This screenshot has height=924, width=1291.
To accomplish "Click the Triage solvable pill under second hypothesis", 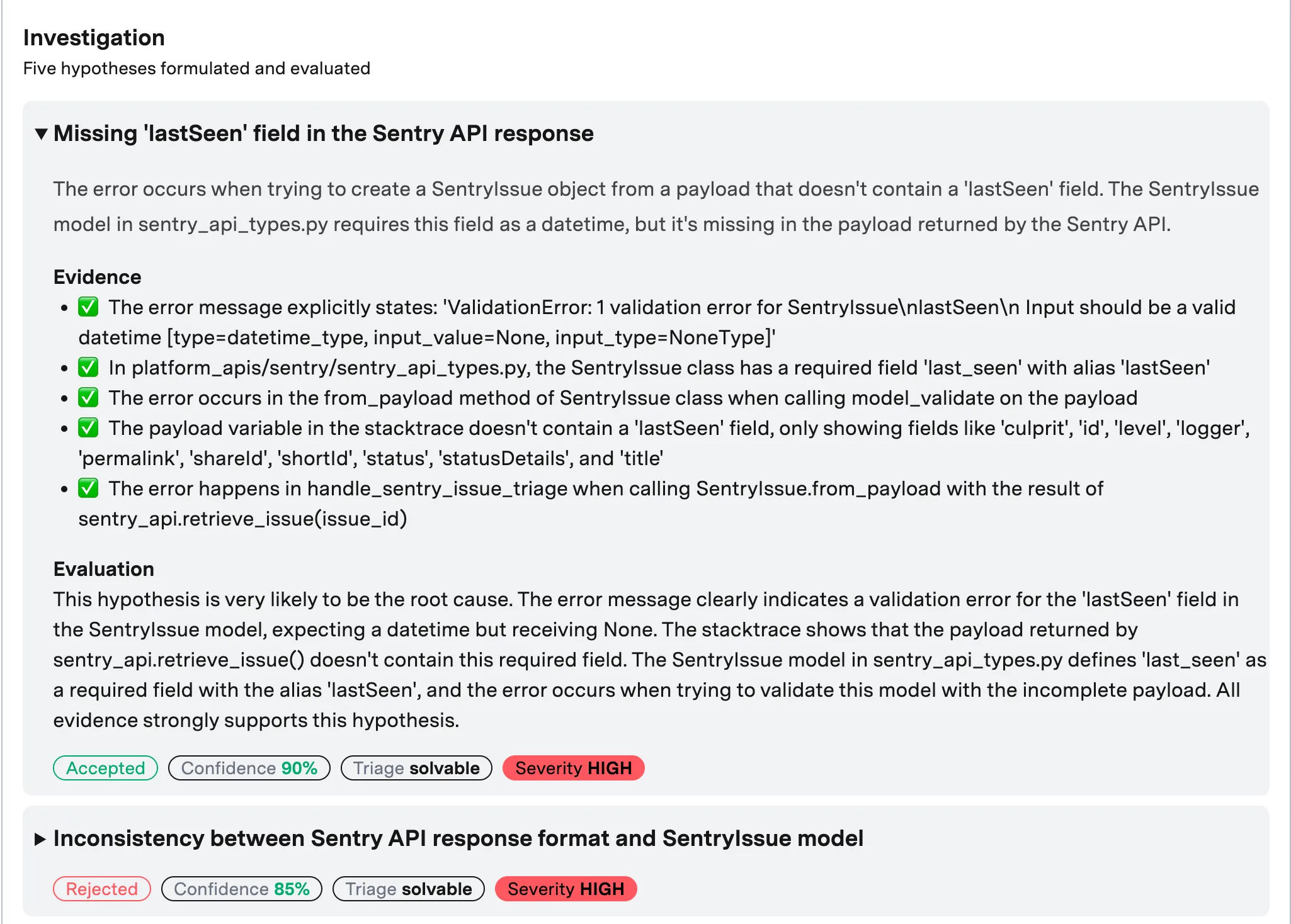I will [x=408, y=889].
